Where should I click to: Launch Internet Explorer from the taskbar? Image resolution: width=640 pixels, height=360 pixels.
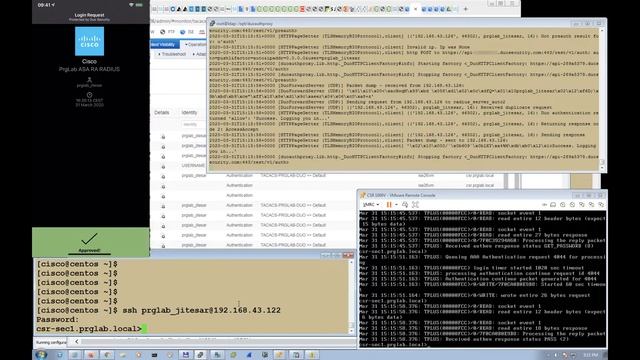point(60,355)
